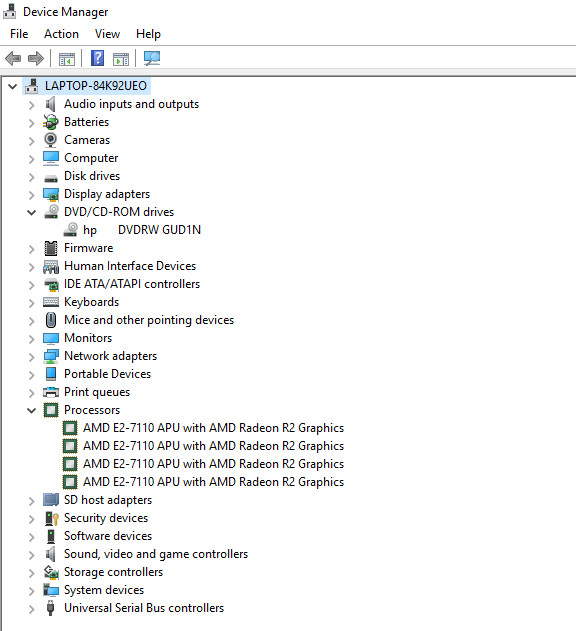
Task: Click the Security devices key icon
Action: pos(52,518)
